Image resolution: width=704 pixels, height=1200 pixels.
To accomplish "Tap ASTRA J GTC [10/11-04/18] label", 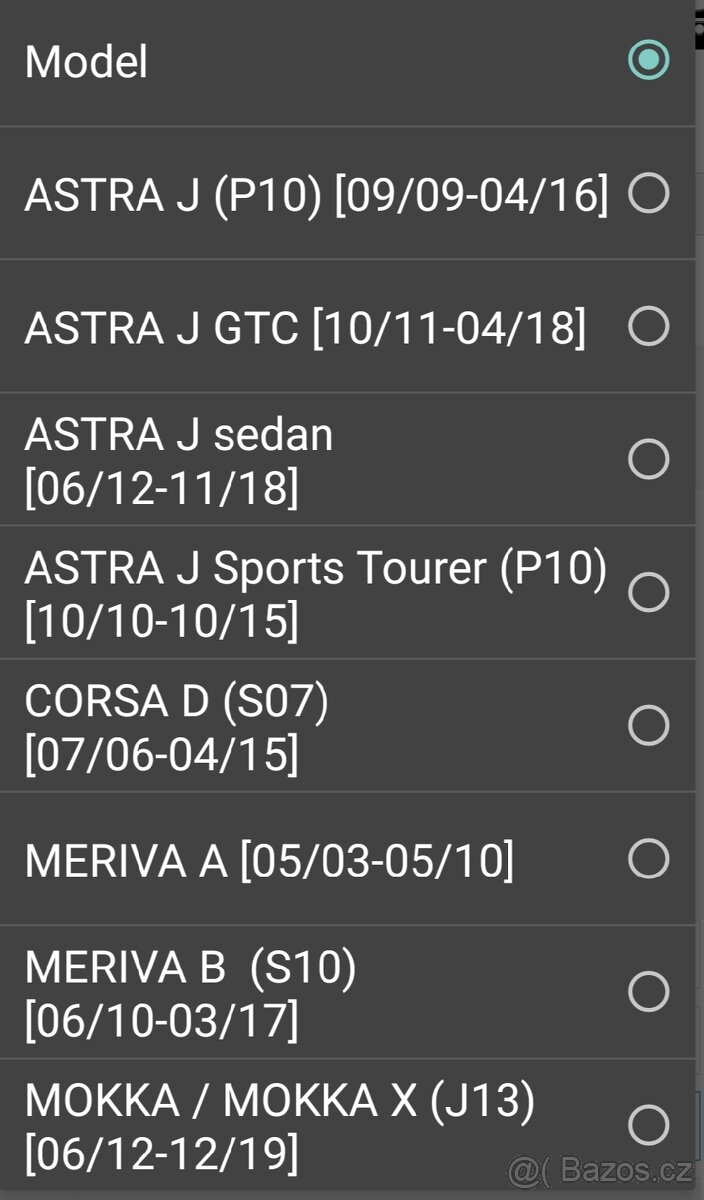I will (305, 327).
